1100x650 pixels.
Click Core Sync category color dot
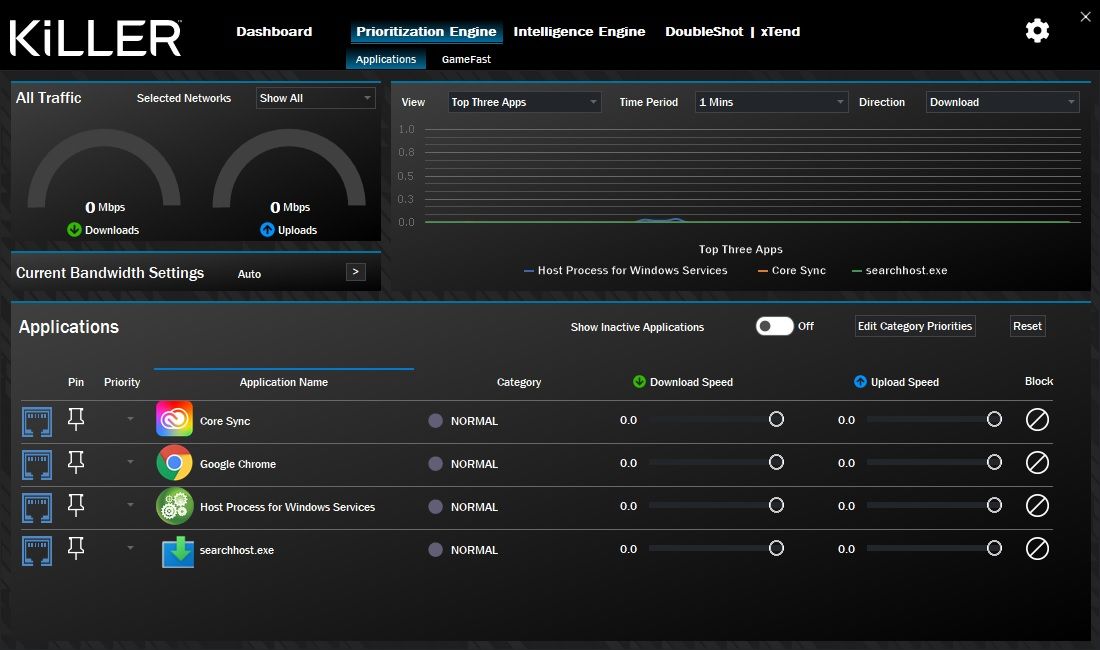click(436, 421)
